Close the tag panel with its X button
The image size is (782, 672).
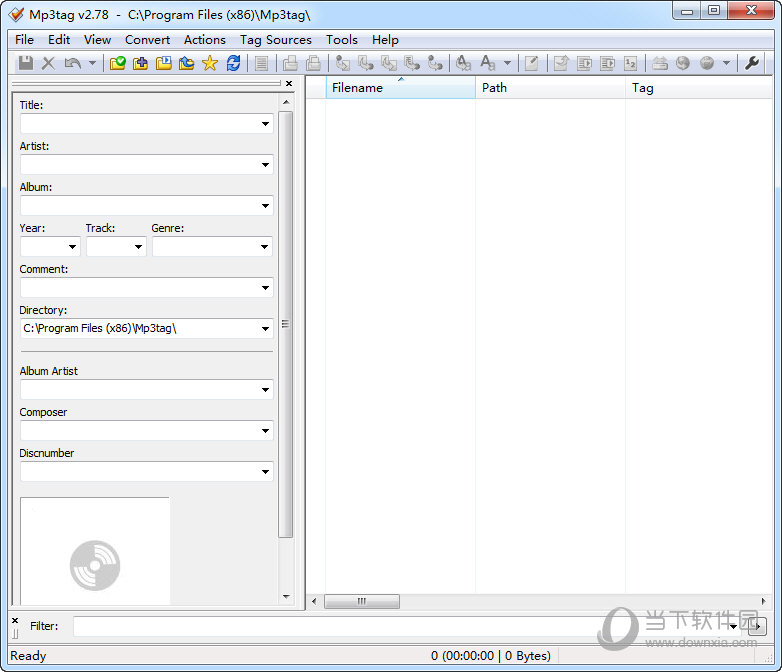coord(289,83)
